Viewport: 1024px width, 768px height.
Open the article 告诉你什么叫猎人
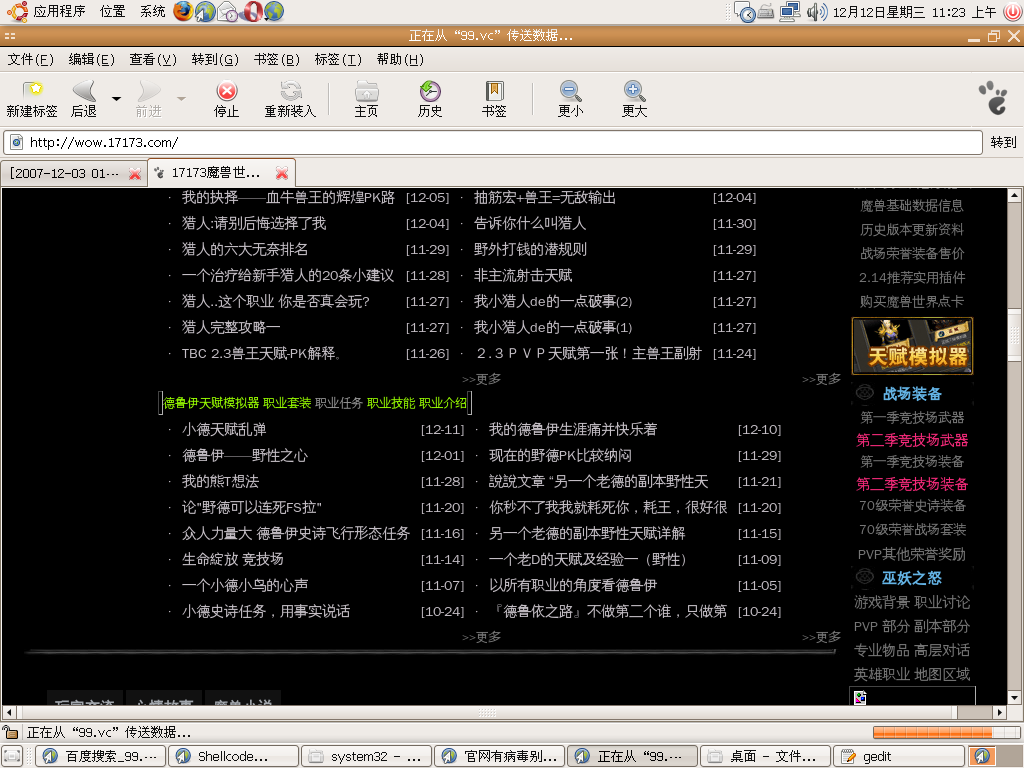[x=530, y=223]
